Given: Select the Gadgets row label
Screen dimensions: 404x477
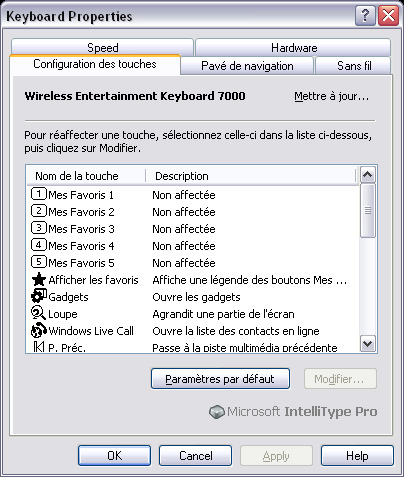Looking at the screenshot, I should pos(68,297).
